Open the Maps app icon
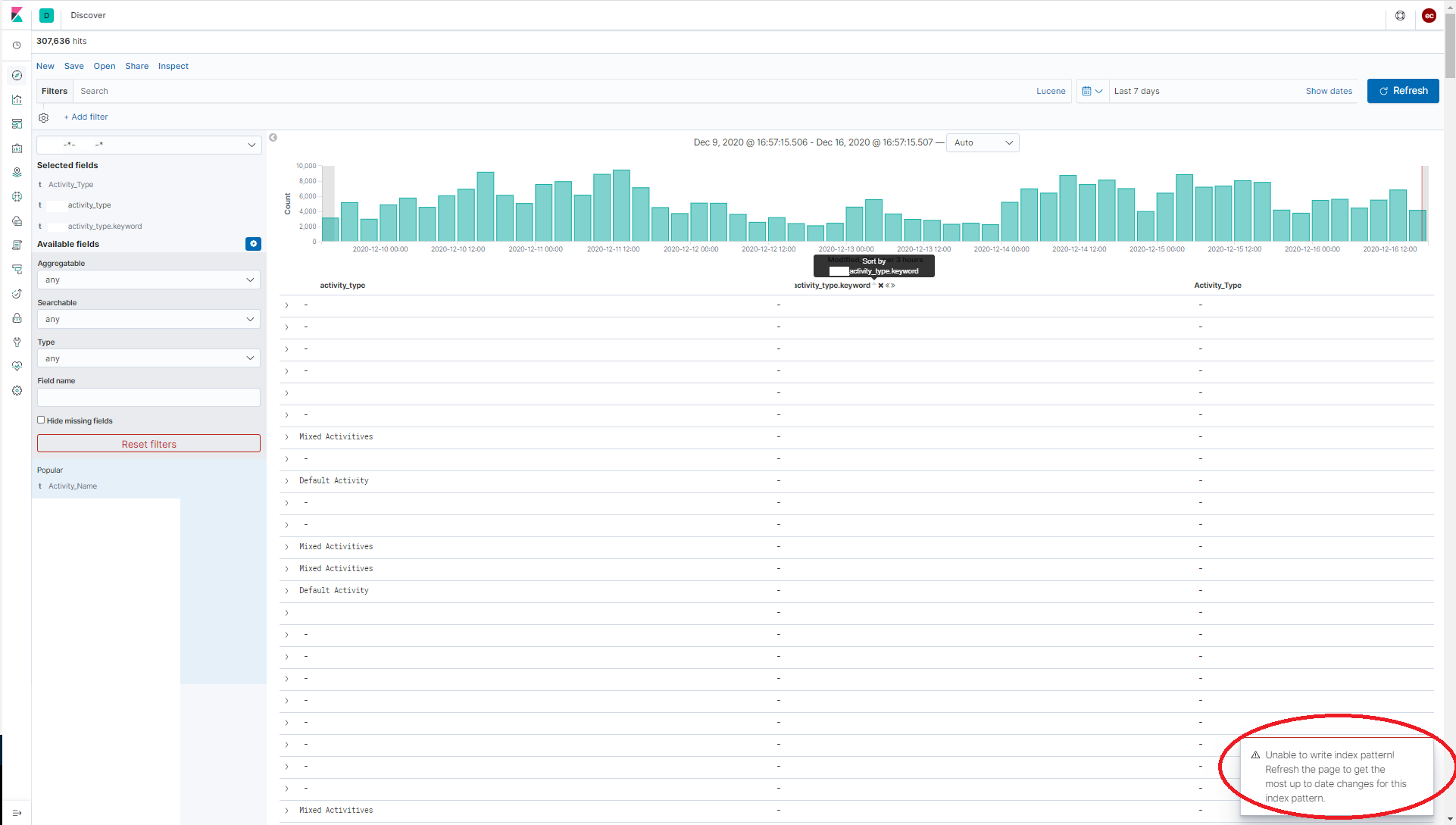The height and width of the screenshot is (825, 1456). tap(17, 172)
